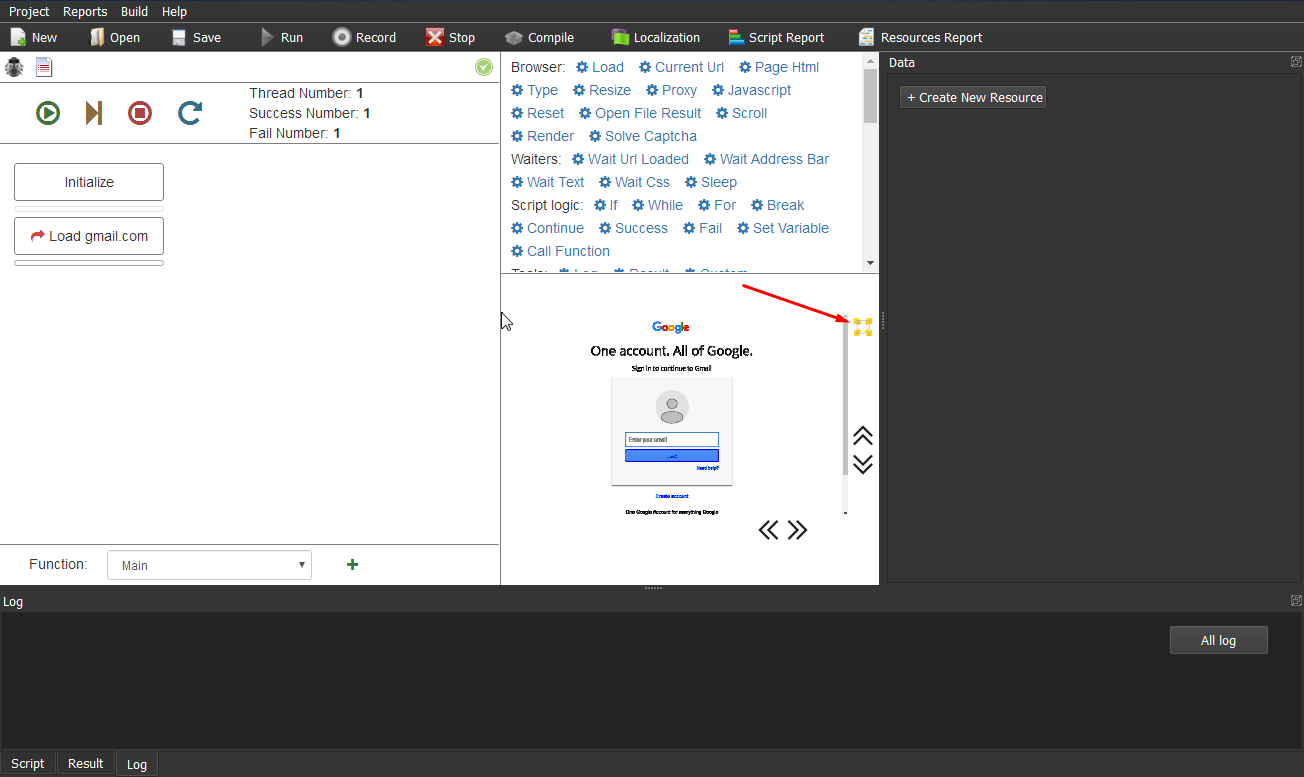Viewport: 1304px width, 777px height.
Task: Open an existing project via the Open icon
Action: click(115, 37)
